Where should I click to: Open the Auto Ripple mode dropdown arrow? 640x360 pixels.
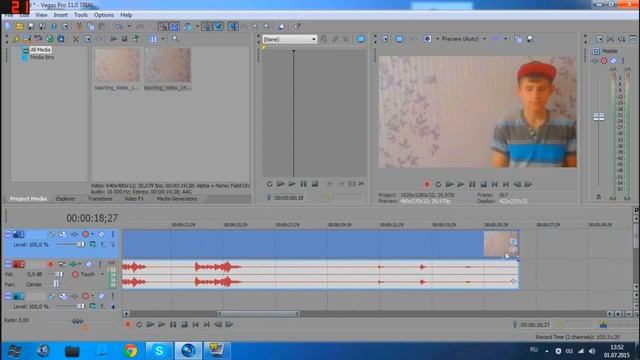tap(198, 27)
